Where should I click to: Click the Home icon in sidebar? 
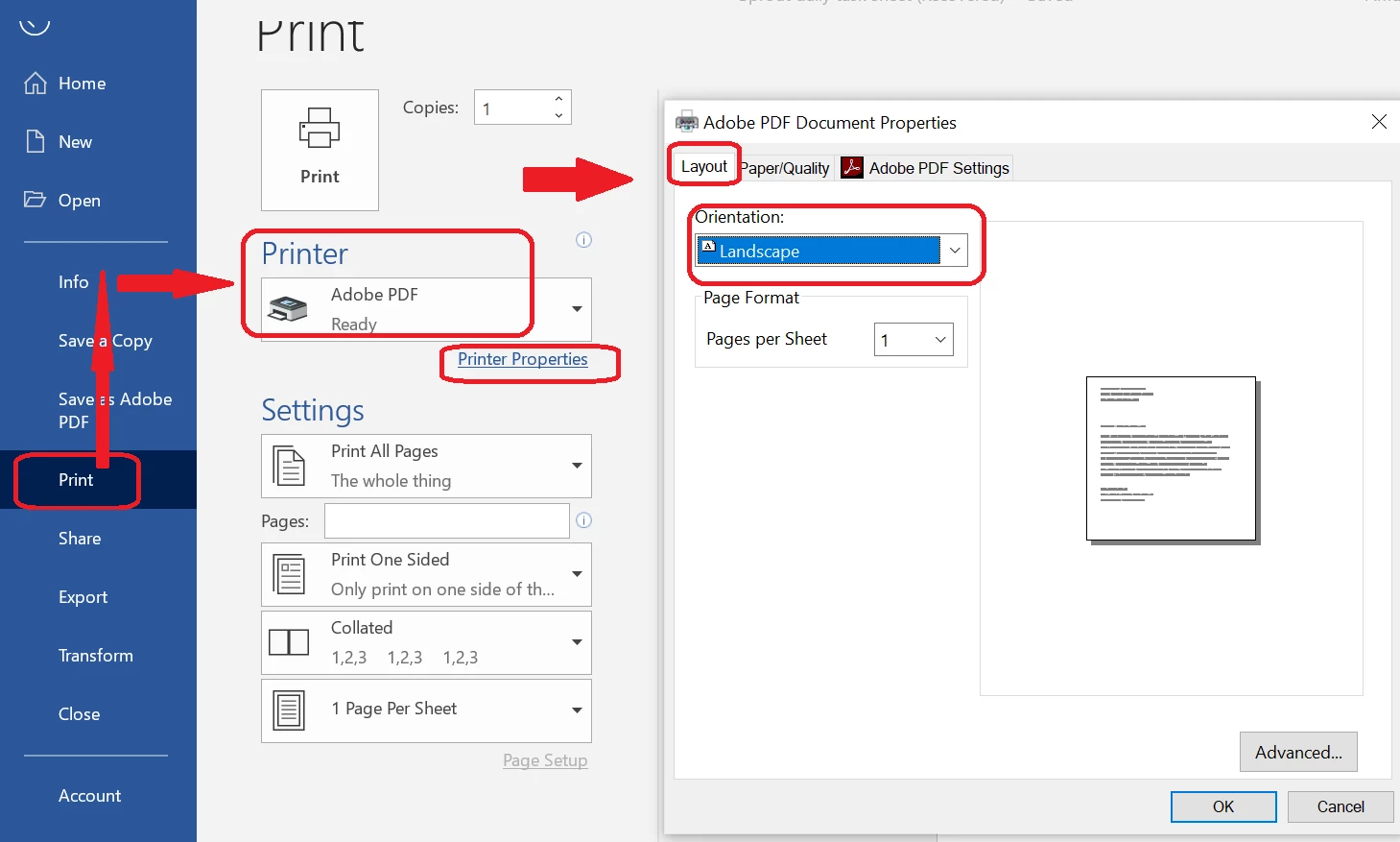point(35,84)
